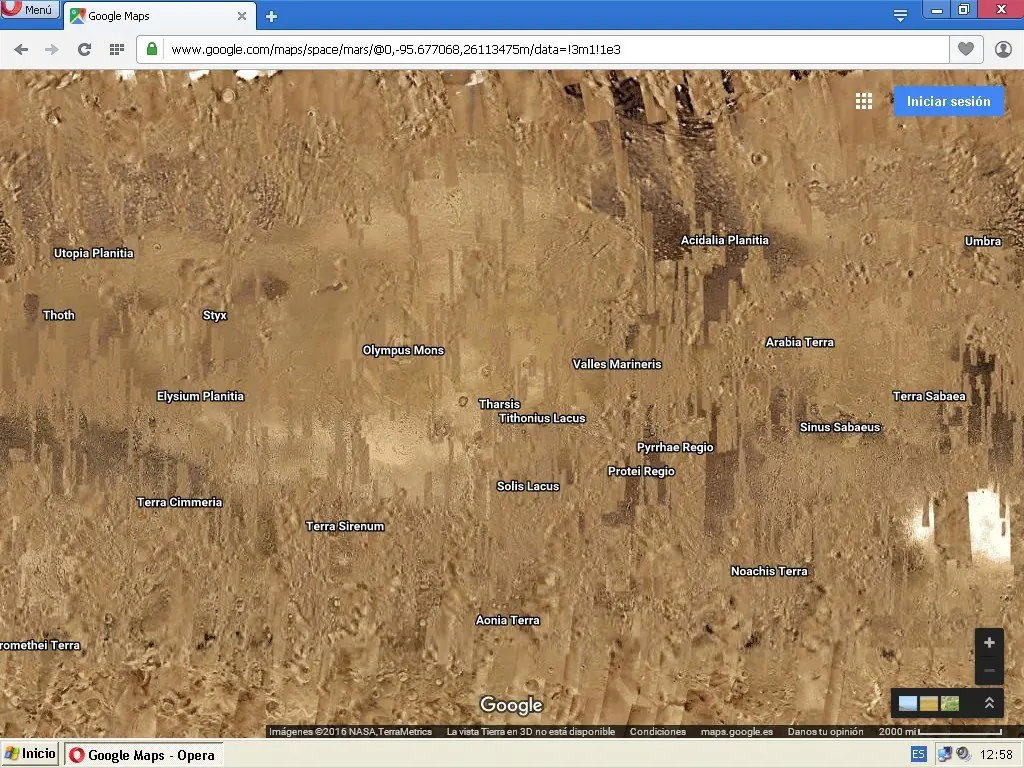Screen dimensions: 1024x768
Task: Click the Umbra label
Action: click(x=983, y=242)
